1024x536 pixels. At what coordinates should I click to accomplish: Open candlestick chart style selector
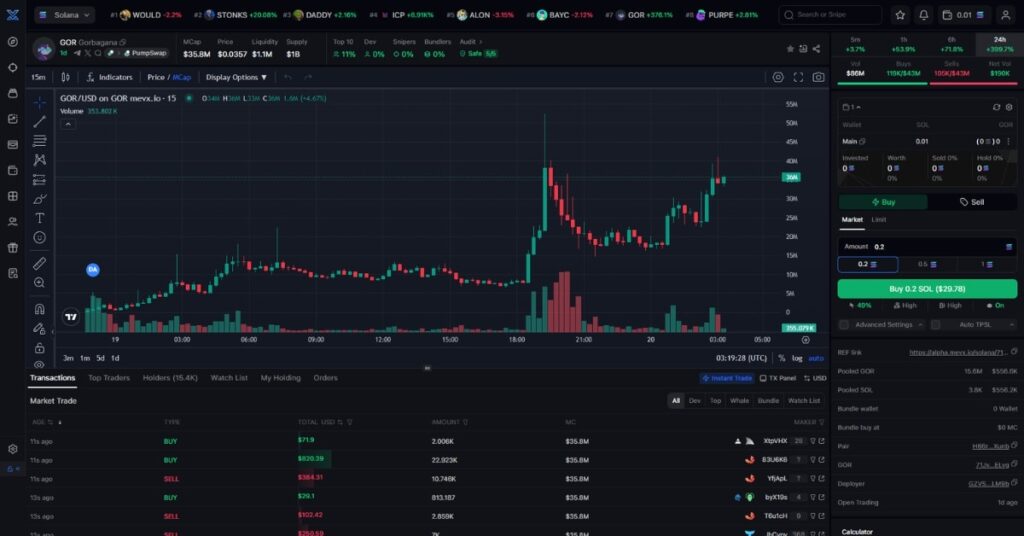tap(65, 77)
